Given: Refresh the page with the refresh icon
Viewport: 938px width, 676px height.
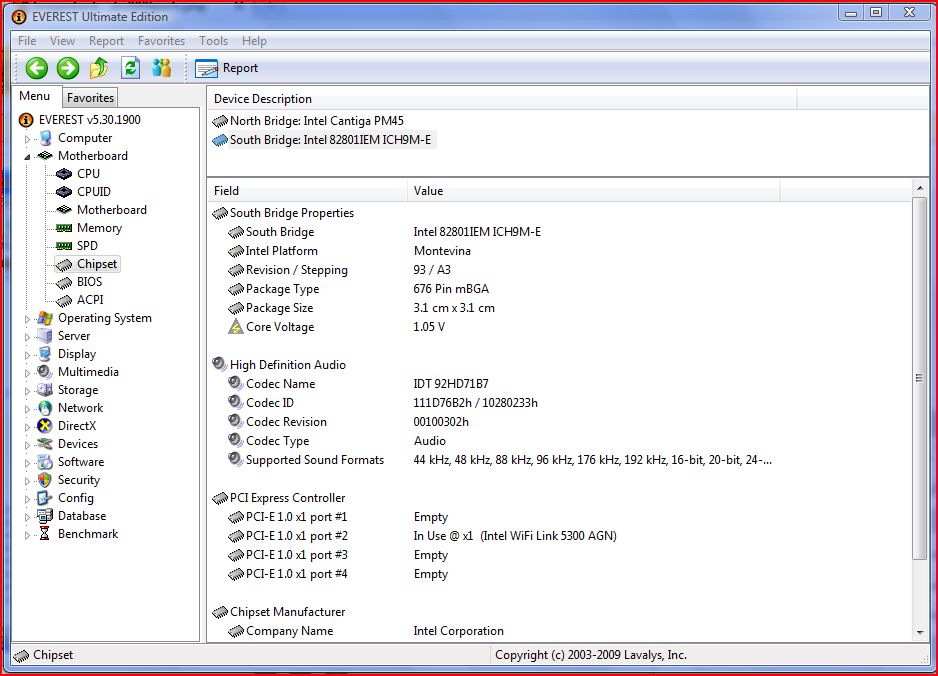Looking at the screenshot, I should click(130, 68).
